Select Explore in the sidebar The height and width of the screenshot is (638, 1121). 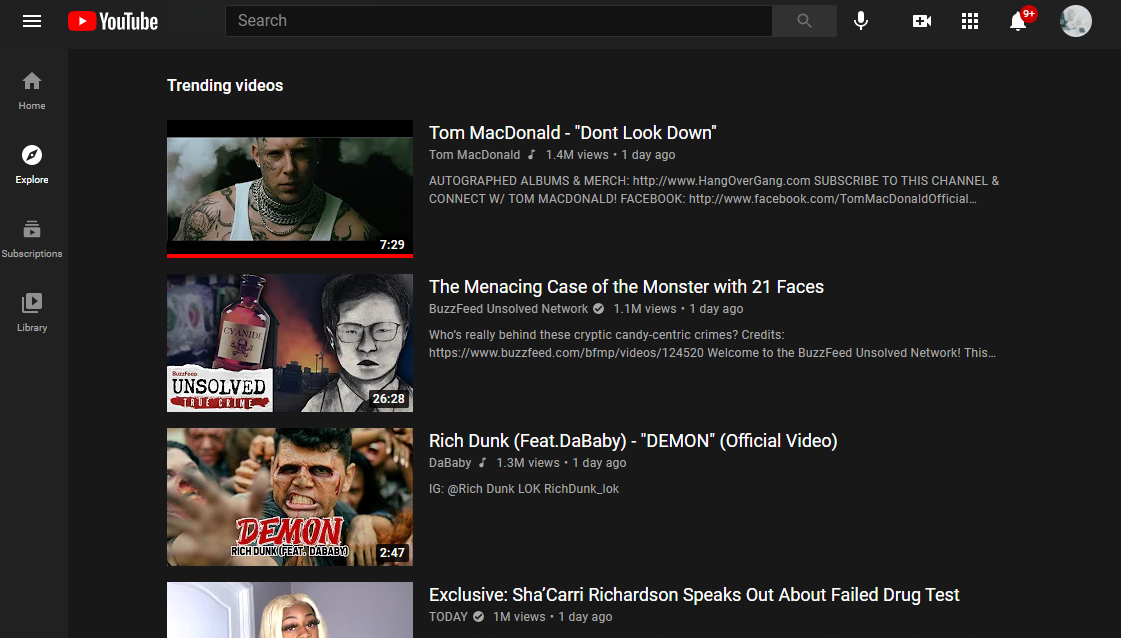pyautogui.click(x=32, y=164)
